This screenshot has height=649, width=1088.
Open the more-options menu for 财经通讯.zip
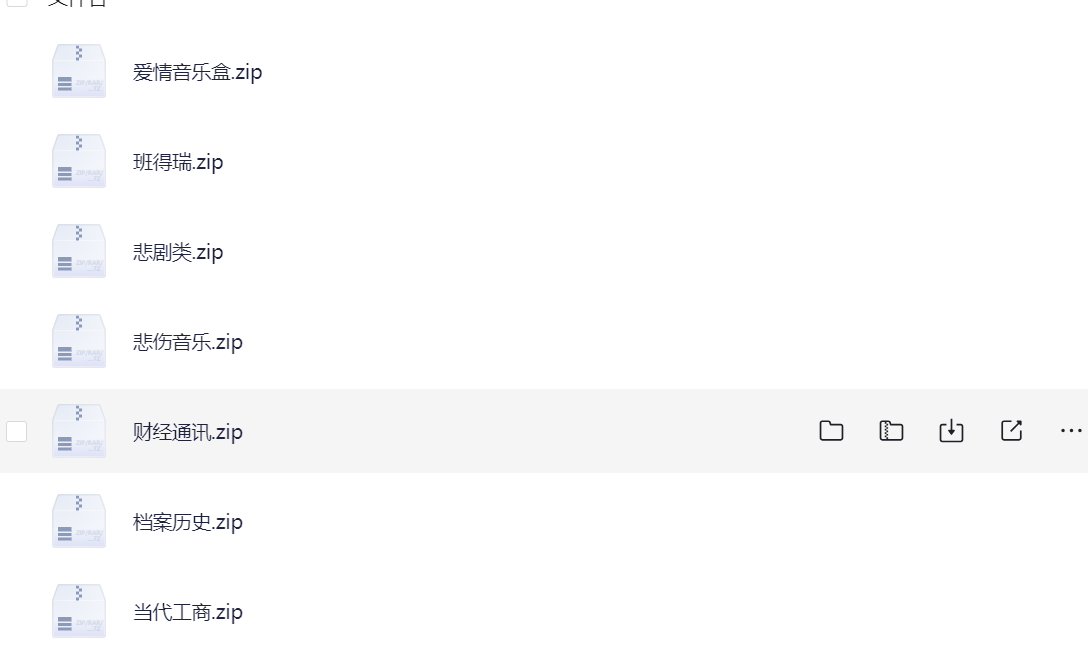(x=1068, y=430)
